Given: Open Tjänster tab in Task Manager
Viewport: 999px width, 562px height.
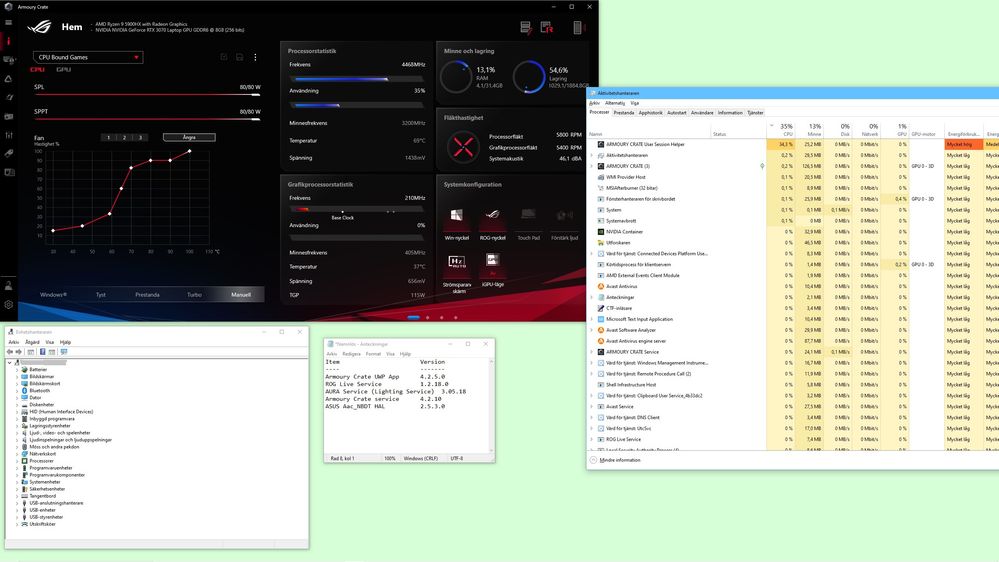Looking at the screenshot, I should pos(755,113).
